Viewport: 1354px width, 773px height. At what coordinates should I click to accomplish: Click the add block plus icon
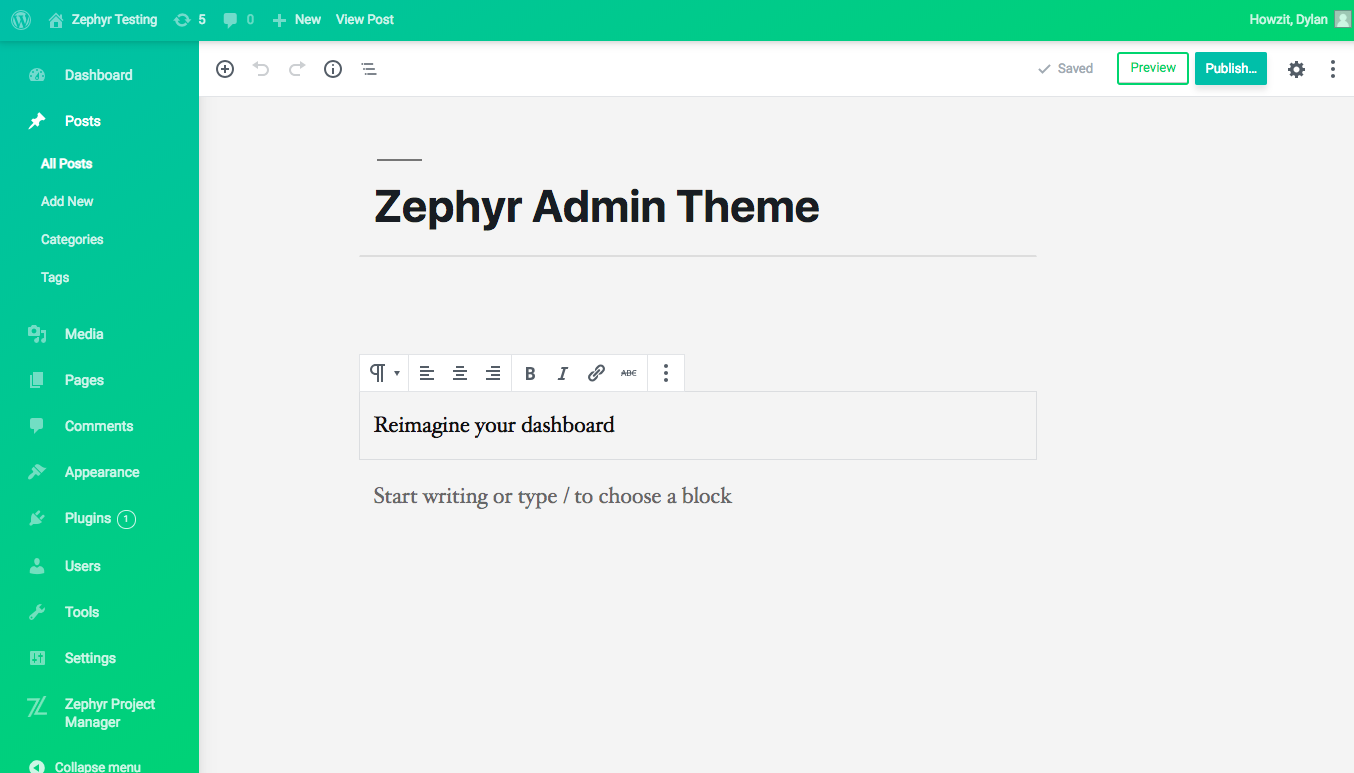tap(225, 69)
